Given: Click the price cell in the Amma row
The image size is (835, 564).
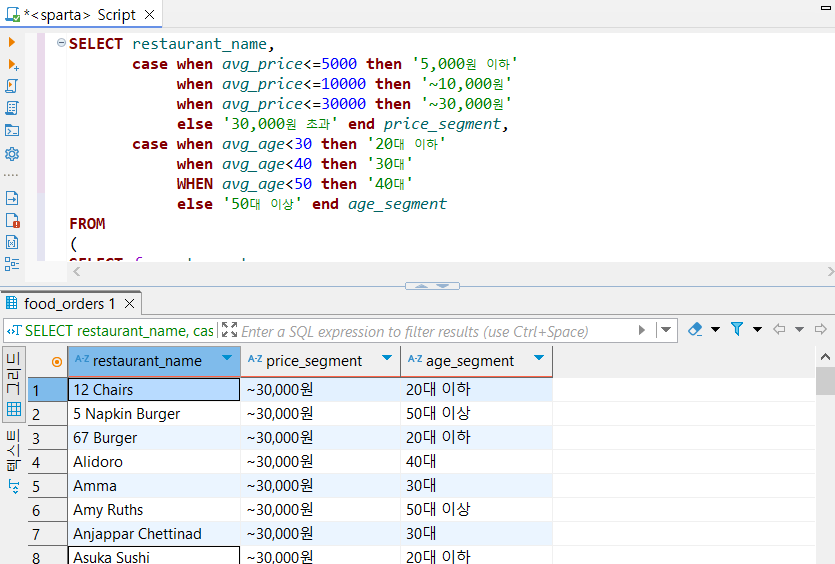Looking at the screenshot, I should 321,486.
